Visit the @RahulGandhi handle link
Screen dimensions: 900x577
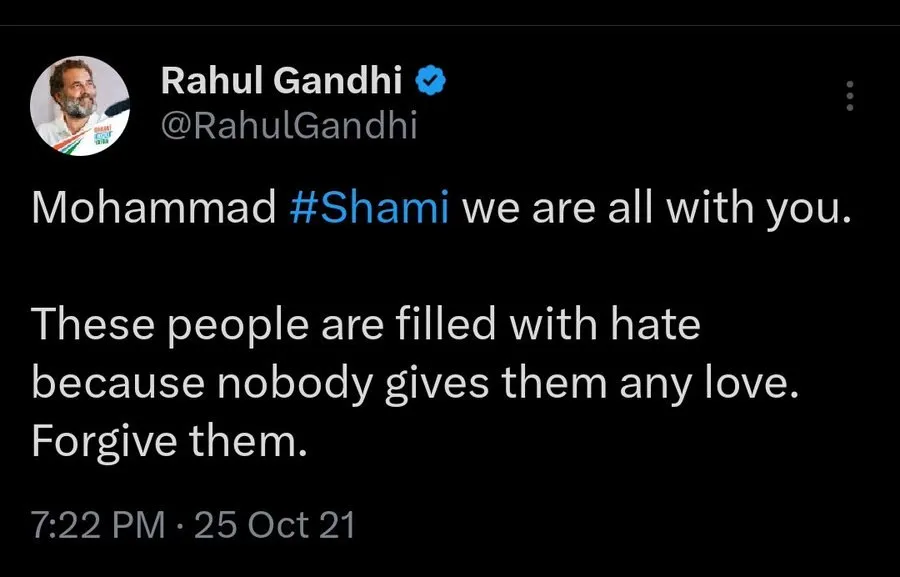coord(289,126)
